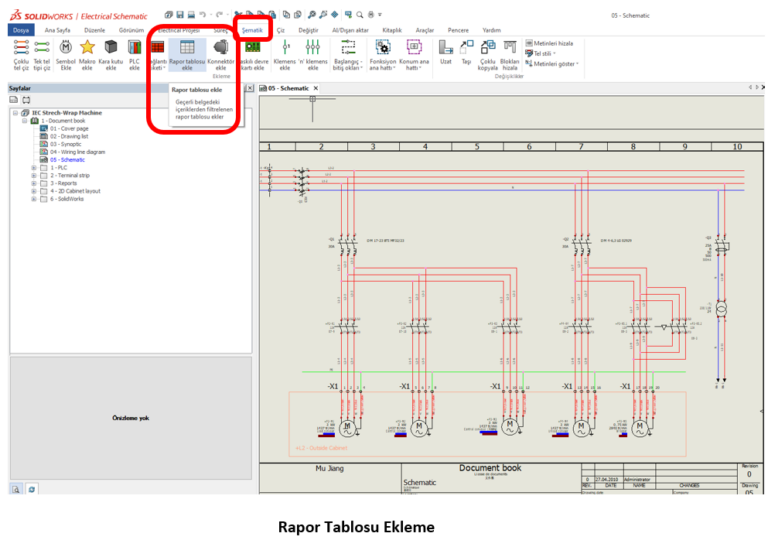
Task: Click the Rapor tablosu ekle icon
Action: (x=187, y=47)
